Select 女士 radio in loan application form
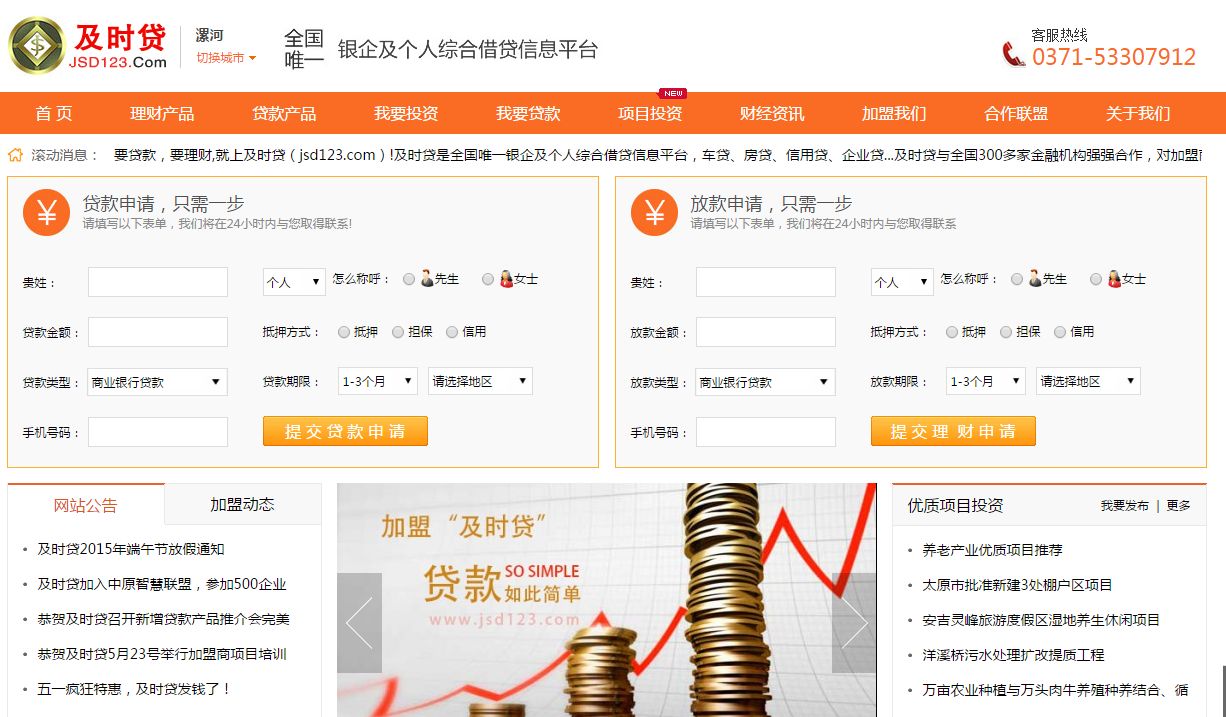 click(488, 280)
